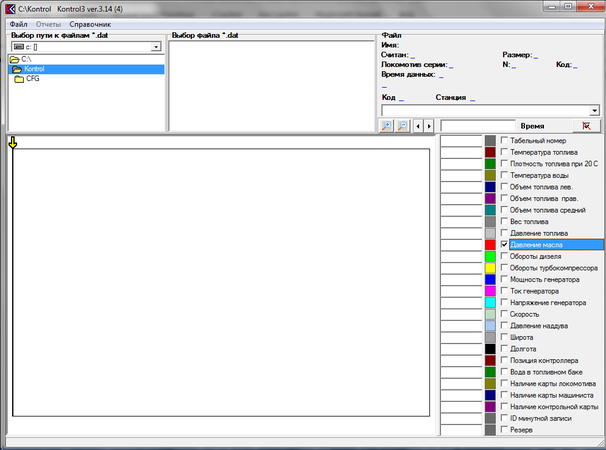This screenshot has height=450, width=606.
Task: Click the time input field beside Время
Action: pos(475,126)
